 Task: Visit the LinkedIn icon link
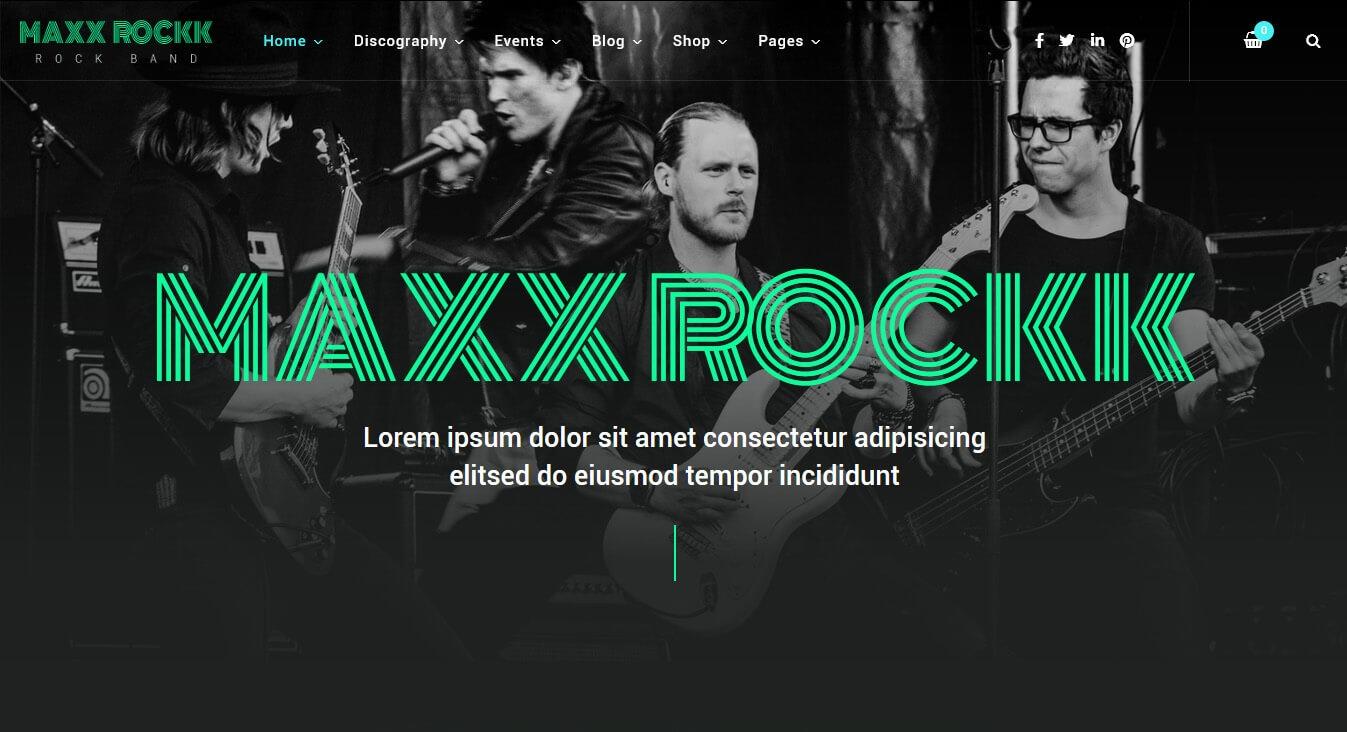[1097, 41]
